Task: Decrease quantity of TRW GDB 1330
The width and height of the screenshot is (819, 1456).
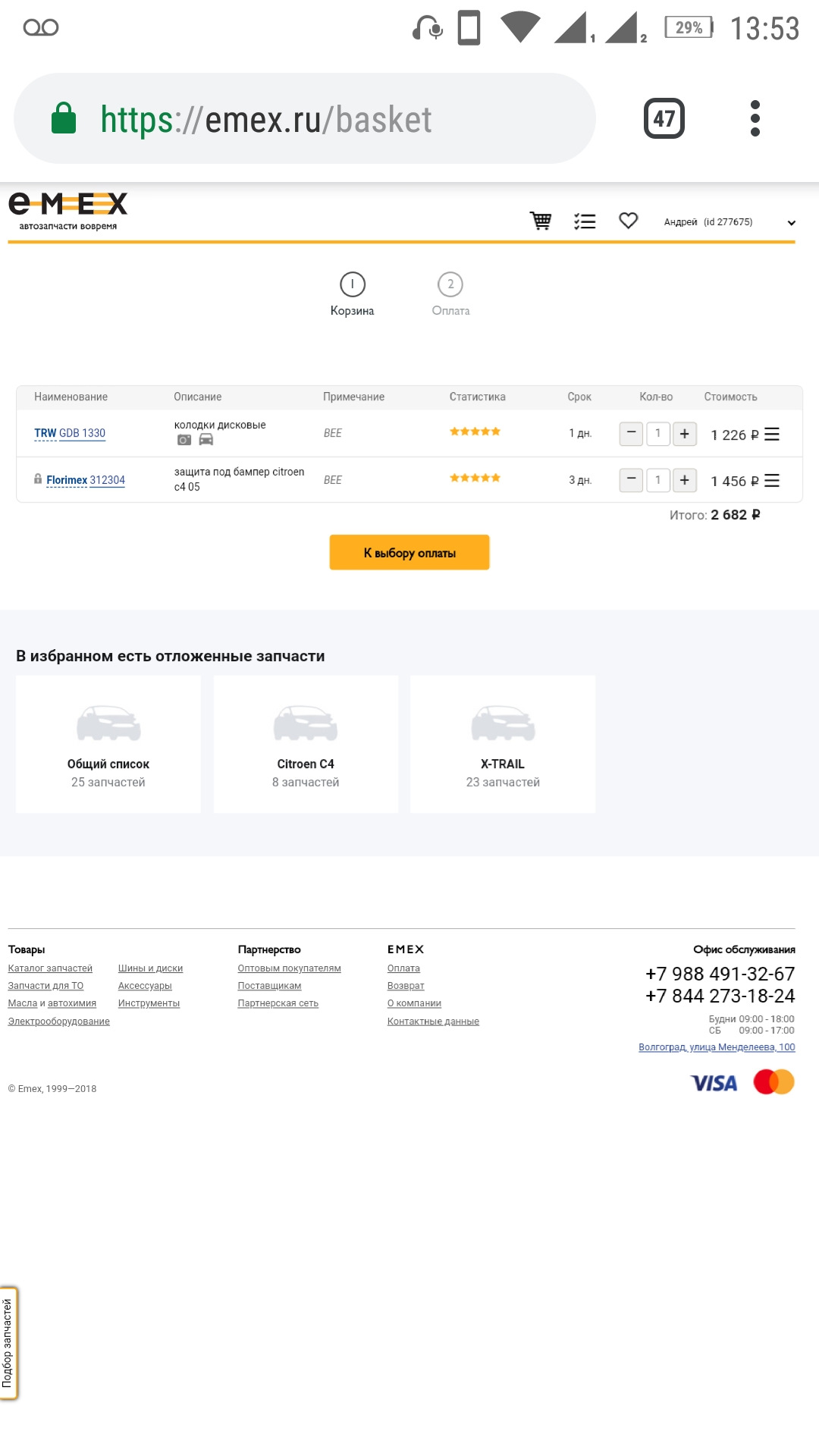Action: [x=631, y=434]
